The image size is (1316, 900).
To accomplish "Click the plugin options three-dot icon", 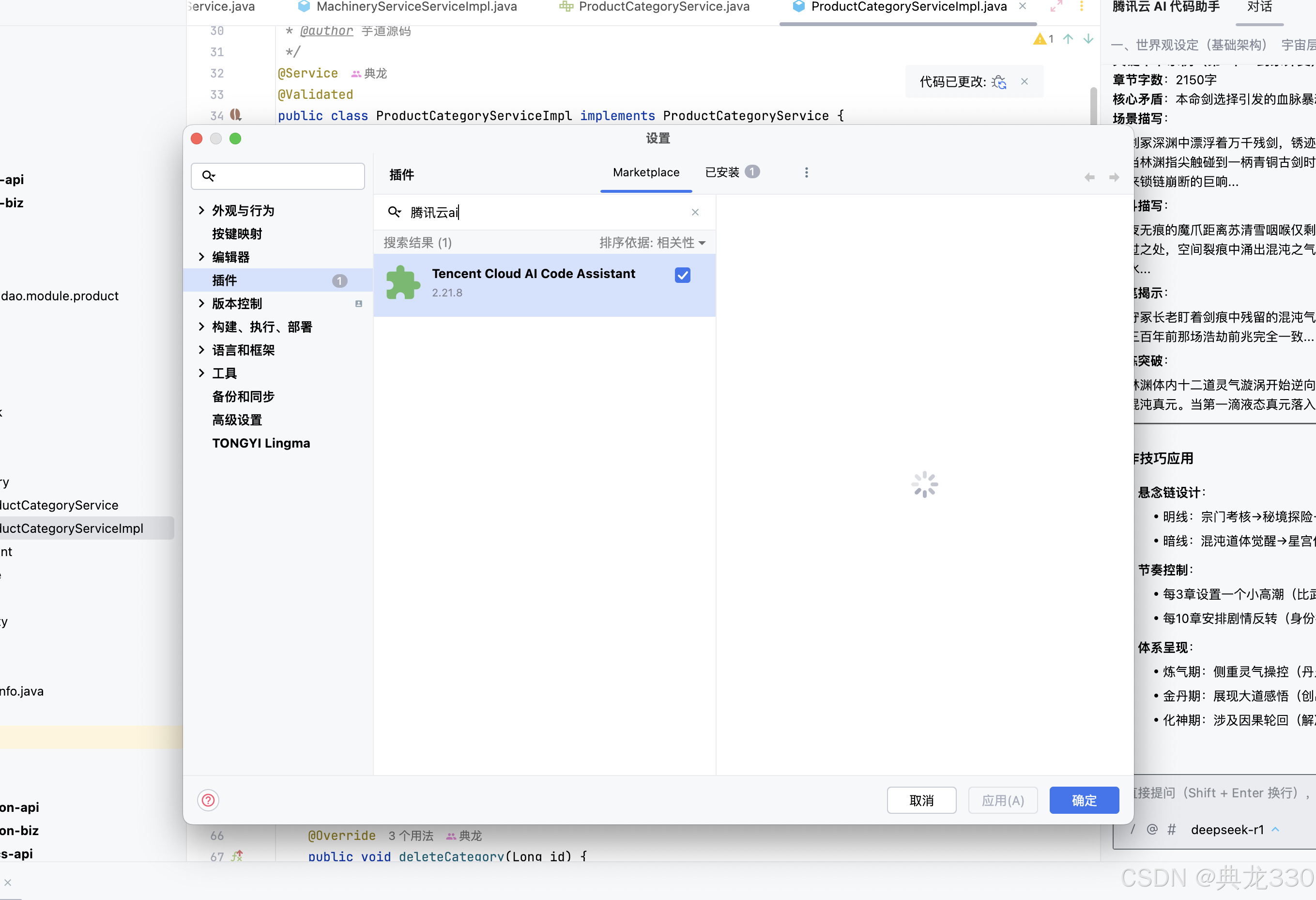I will pyautogui.click(x=806, y=172).
